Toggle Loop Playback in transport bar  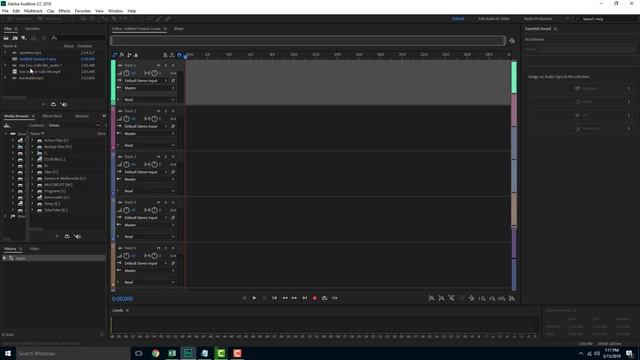324,298
